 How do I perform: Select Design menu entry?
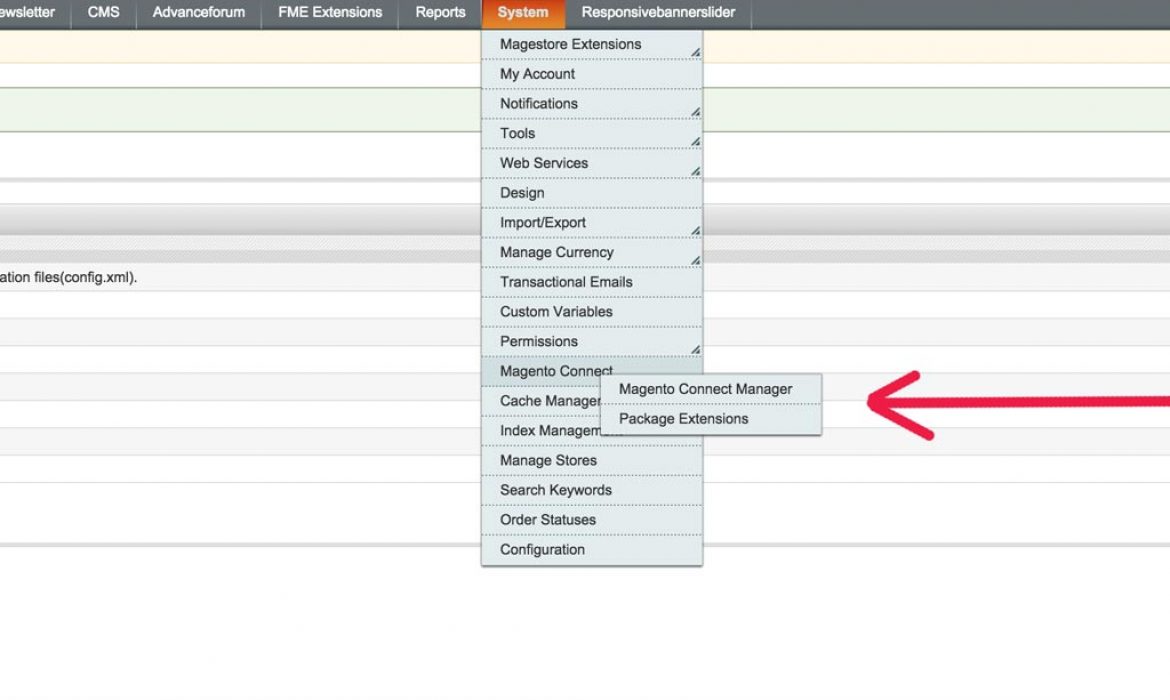(x=592, y=193)
